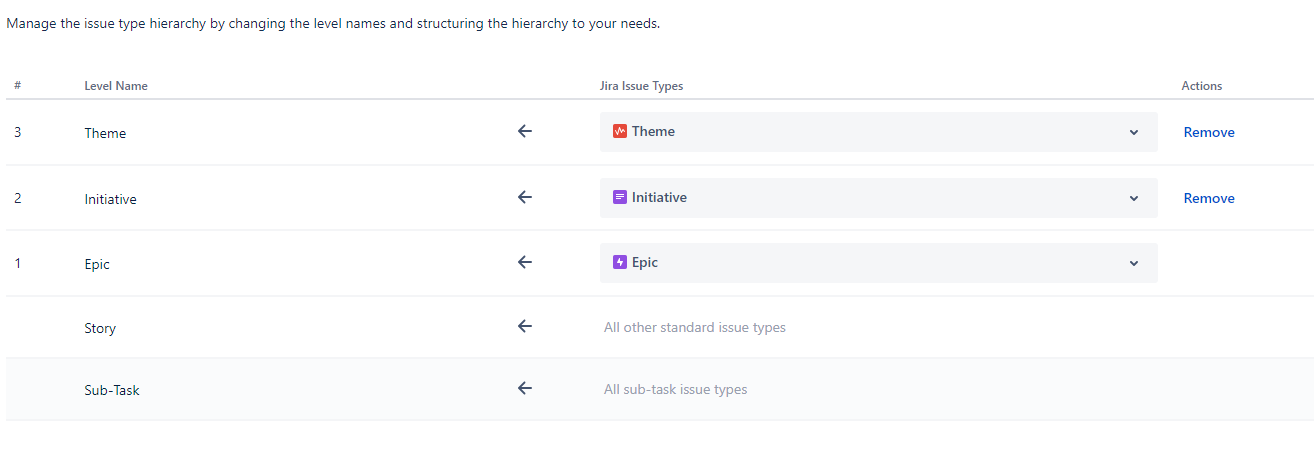Click the chevron in the Epic dropdown
The width and height of the screenshot is (1314, 450).
tap(1133, 263)
